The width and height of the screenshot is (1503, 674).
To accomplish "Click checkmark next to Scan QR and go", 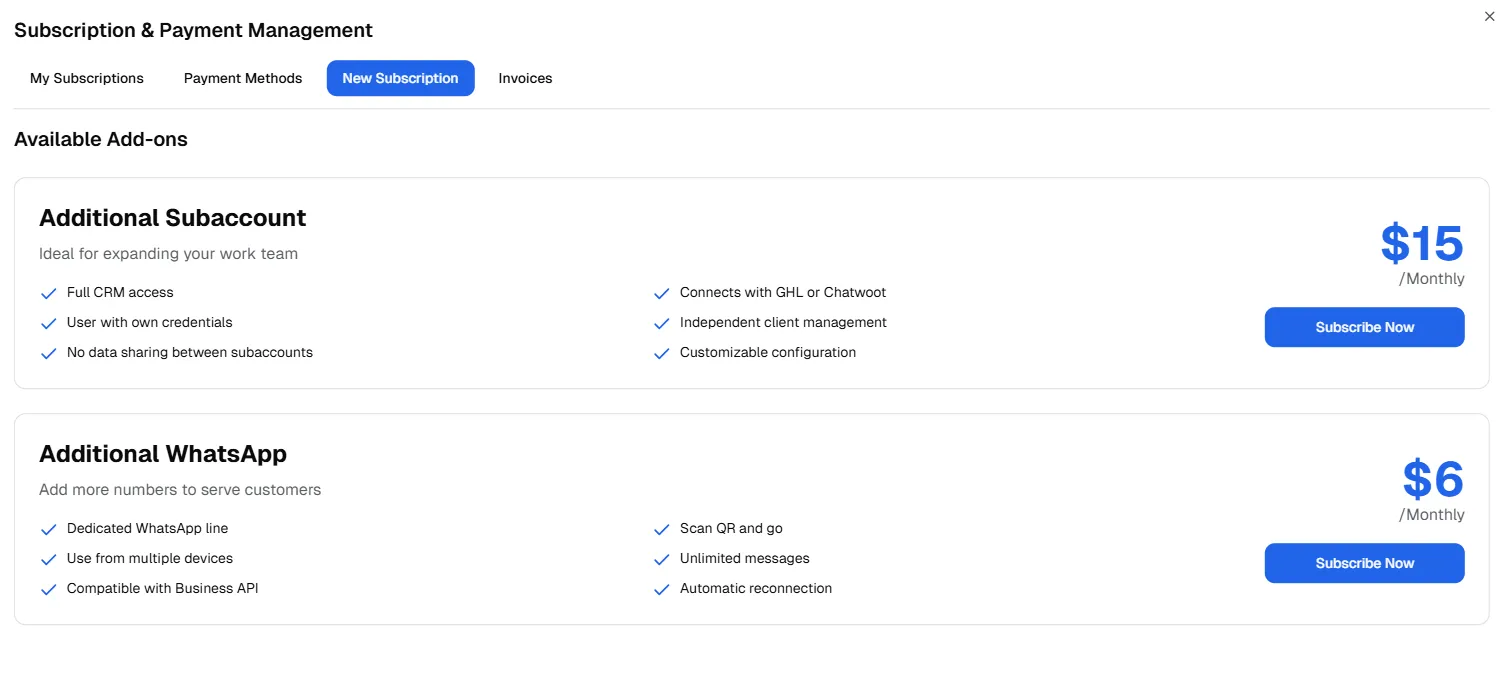I will click(x=661, y=529).
